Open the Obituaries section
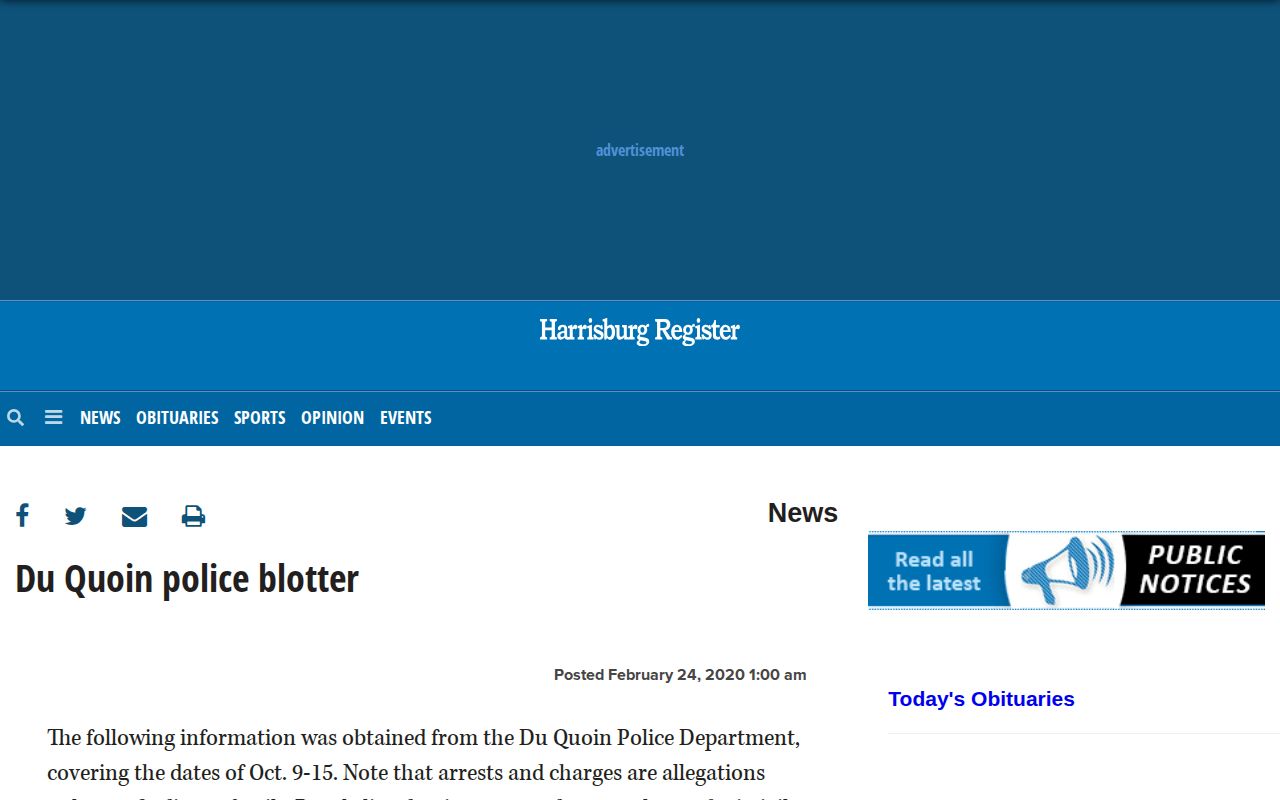Image resolution: width=1280 pixels, height=800 pixels. coord(177,418)
